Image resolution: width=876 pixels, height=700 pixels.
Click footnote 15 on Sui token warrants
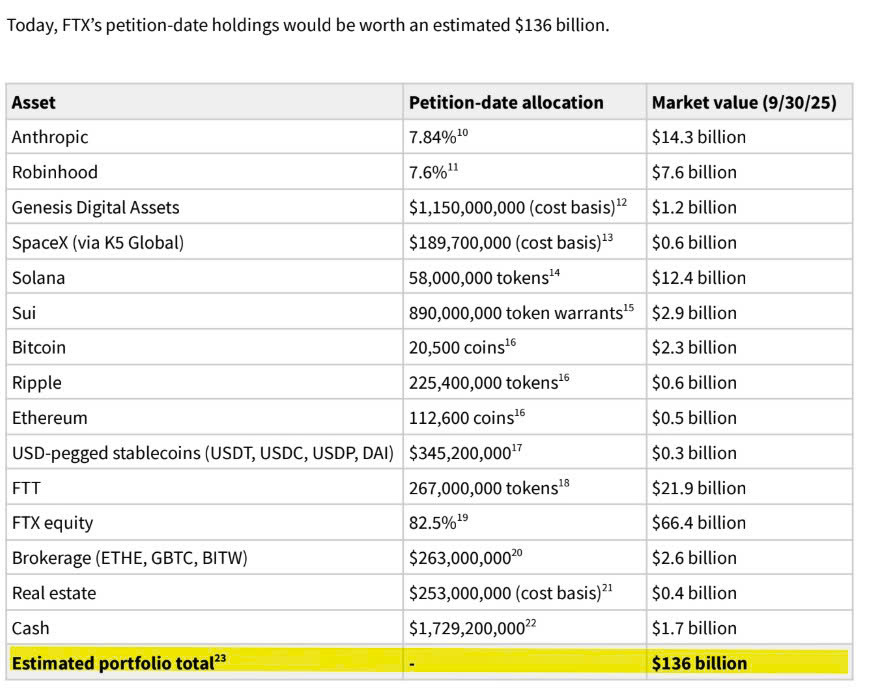[629, 307]
